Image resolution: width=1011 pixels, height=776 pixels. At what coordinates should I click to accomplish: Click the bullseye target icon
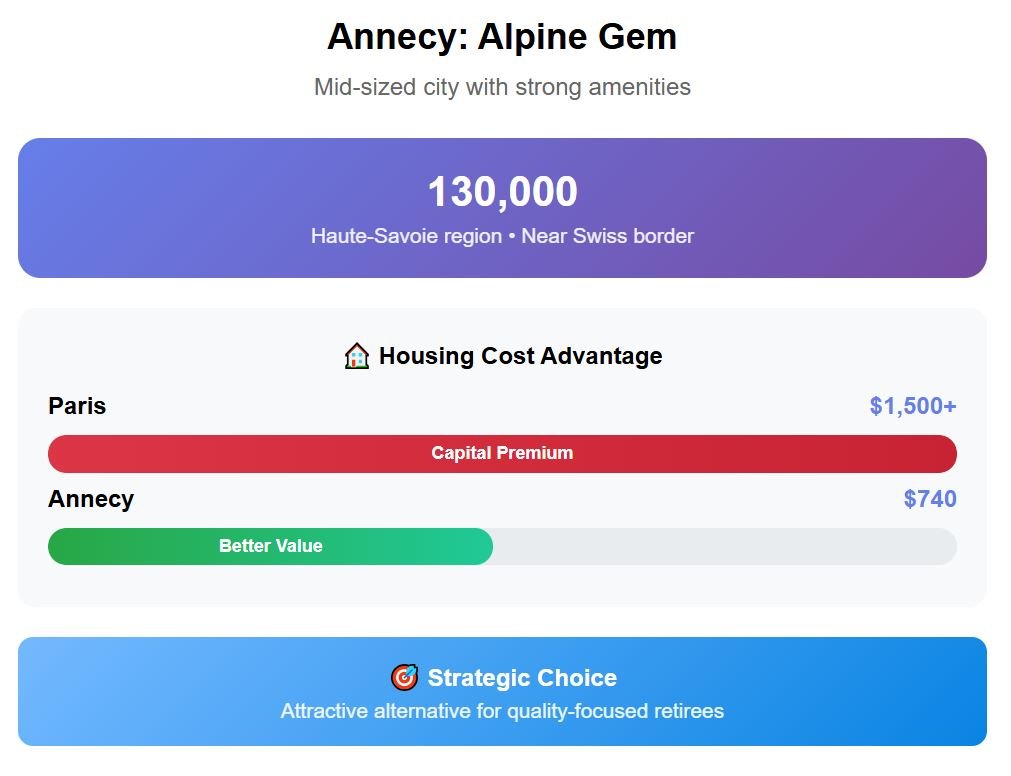(404, 678)
